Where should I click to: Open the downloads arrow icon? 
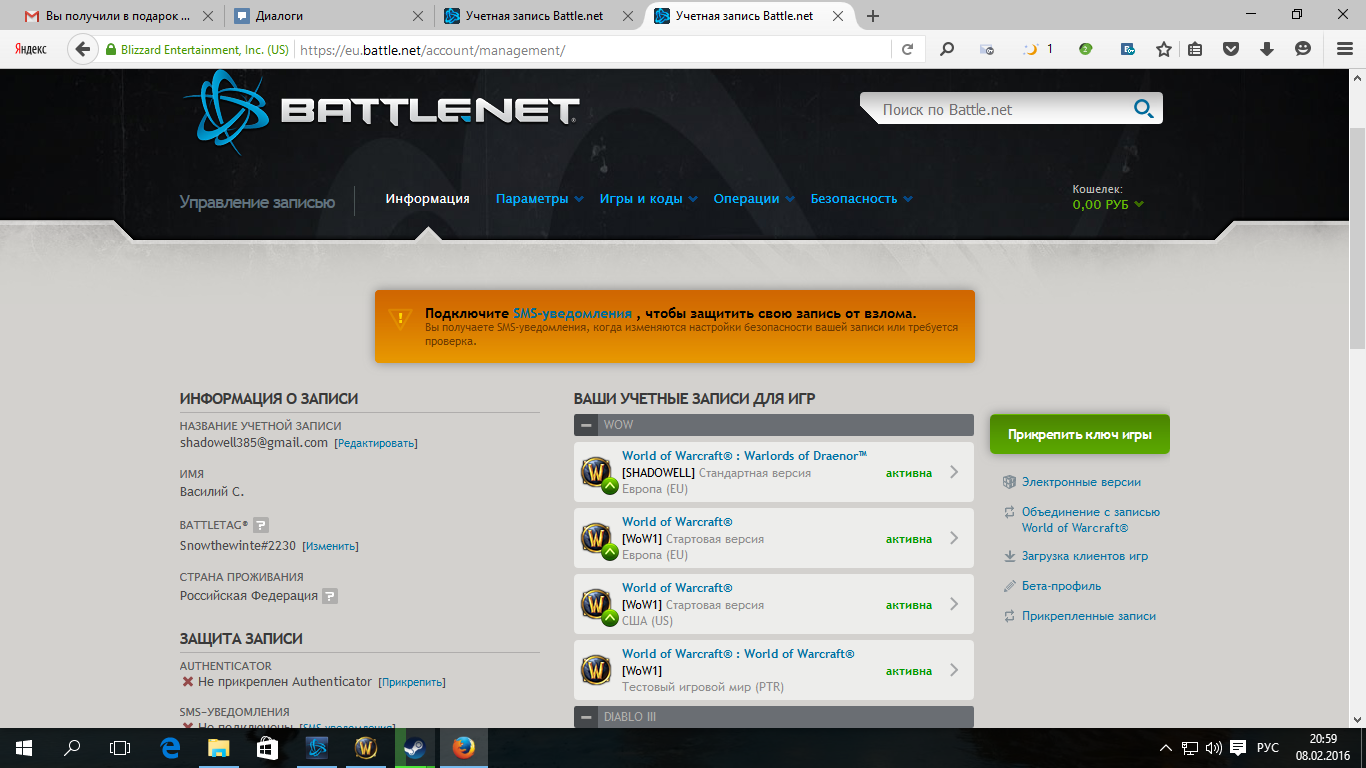(1267, 49)
